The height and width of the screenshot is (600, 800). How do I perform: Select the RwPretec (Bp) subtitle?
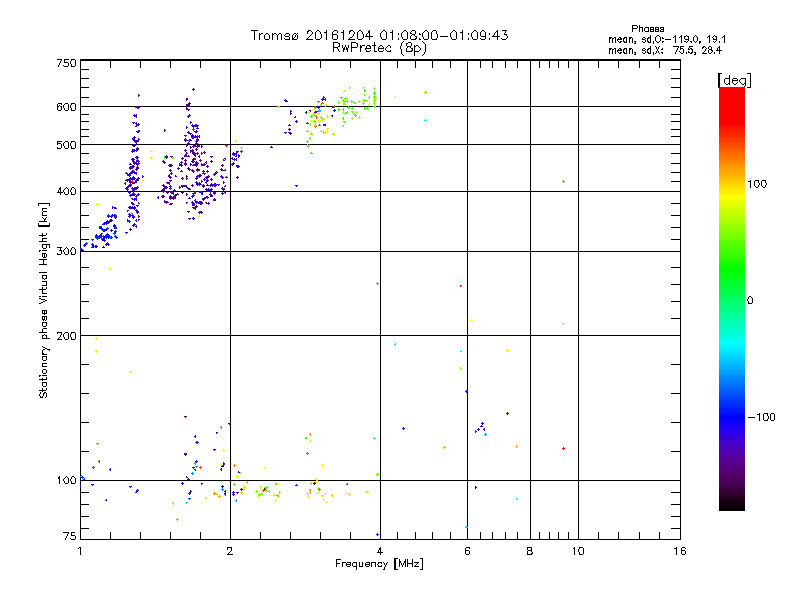380,47
